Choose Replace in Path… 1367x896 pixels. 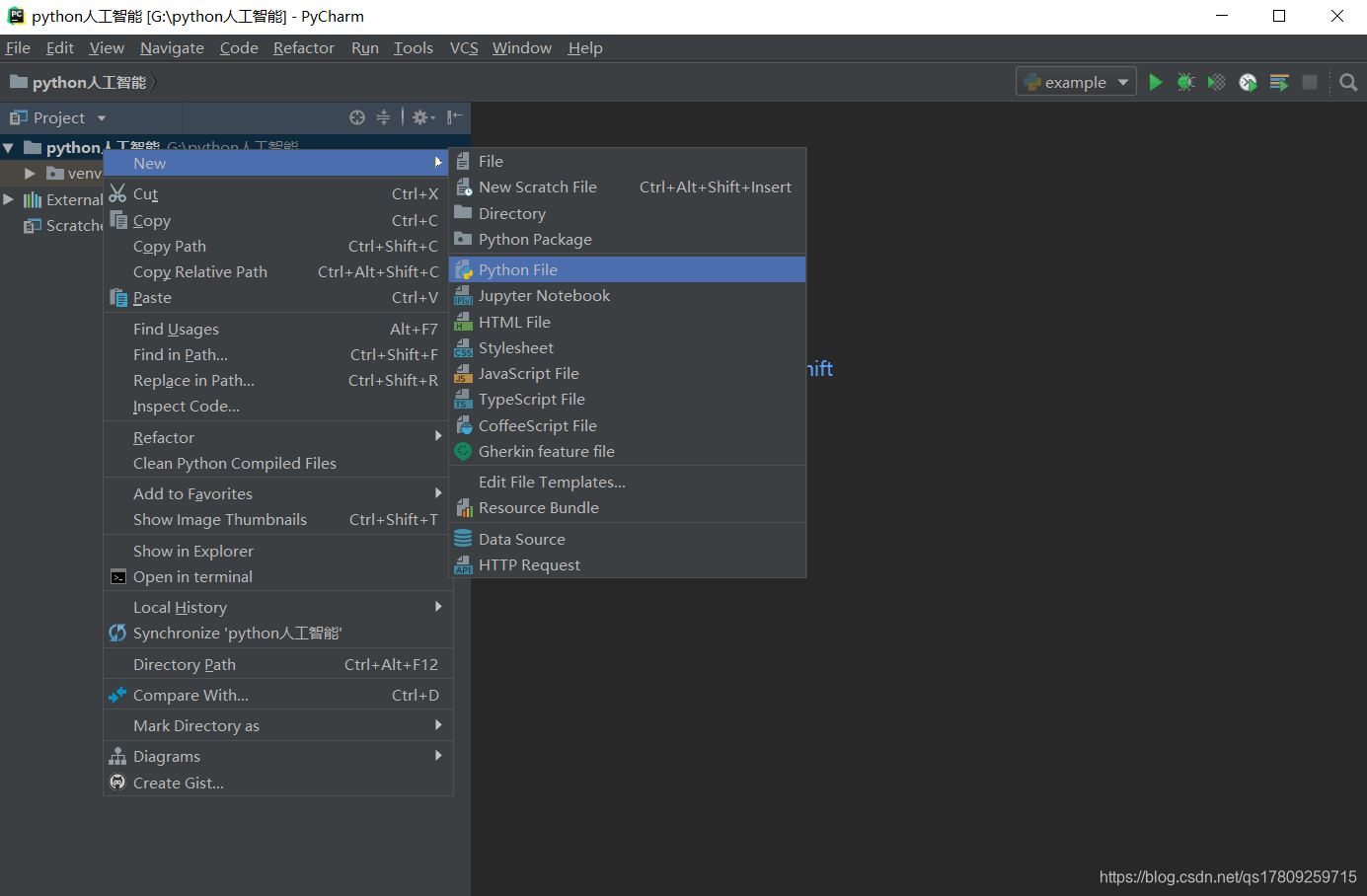[x=278, y=380]
